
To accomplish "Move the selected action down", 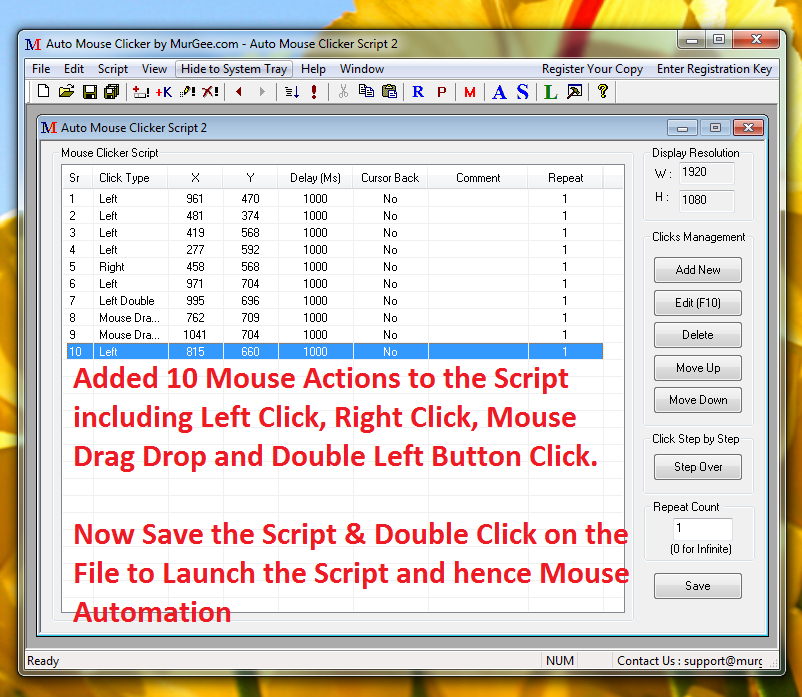I will click(697, 400).
